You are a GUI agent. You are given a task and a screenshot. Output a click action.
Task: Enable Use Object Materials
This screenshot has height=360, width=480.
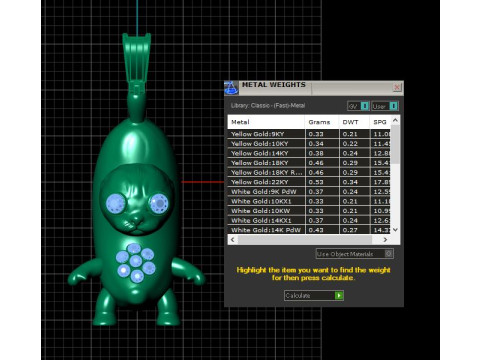[355, 254]
